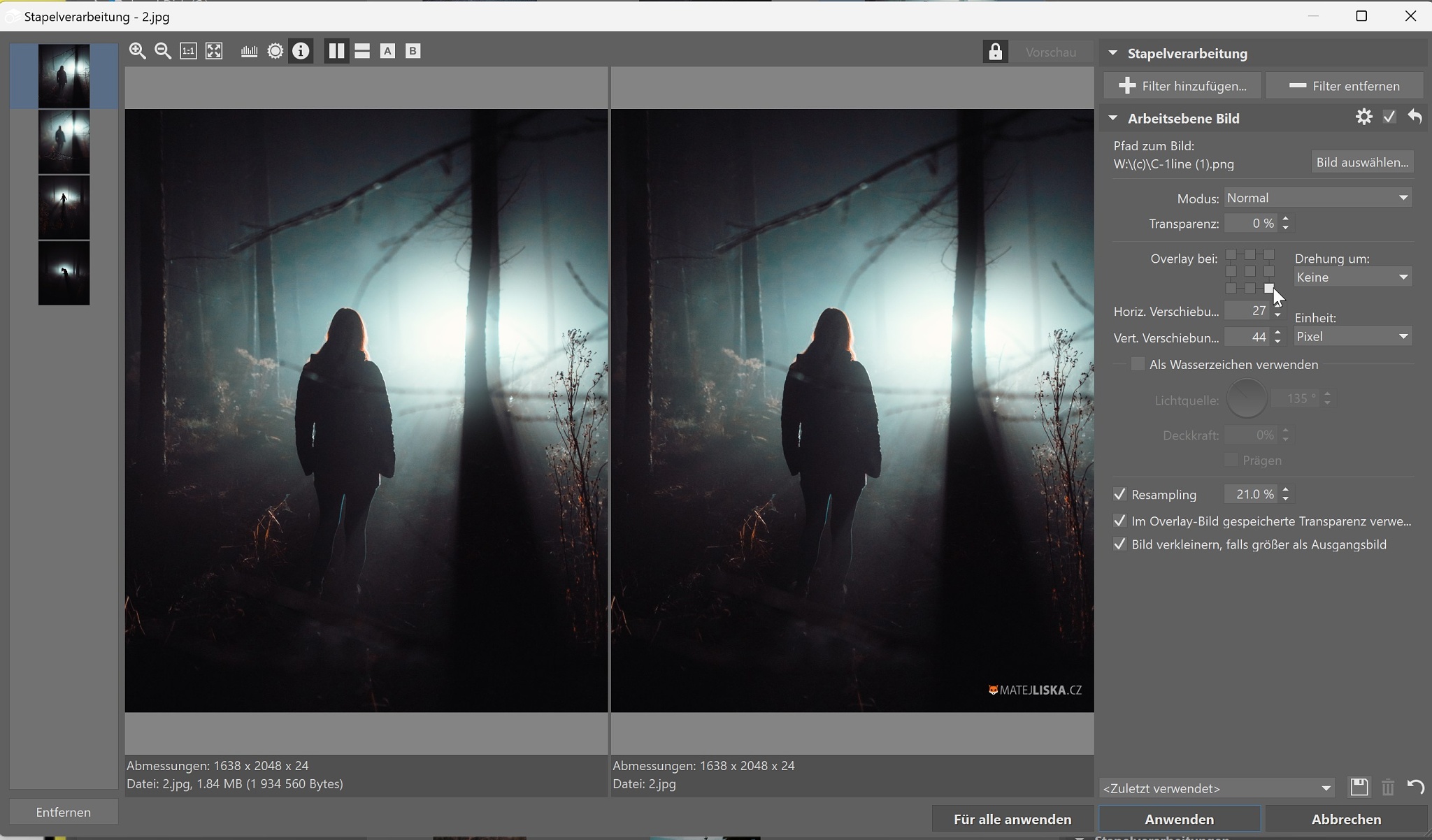Open the Modus dropdown set to Normal
The height and width of the screenshot is (840, 1432).
pyautogui.click(x=1317, y=198)
